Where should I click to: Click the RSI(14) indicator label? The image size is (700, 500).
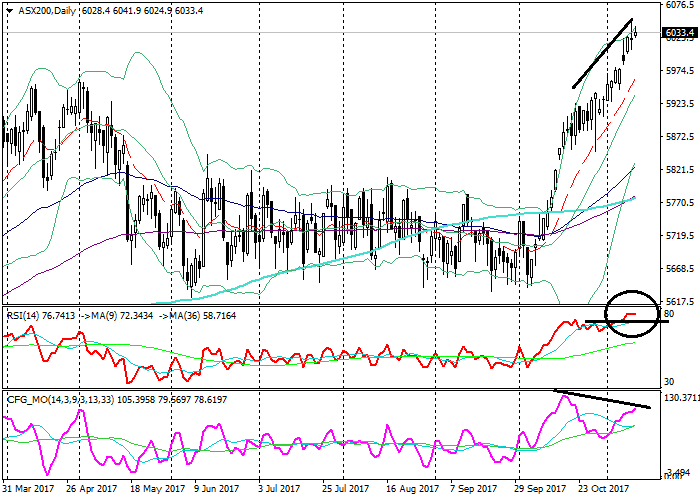[24, 314]
